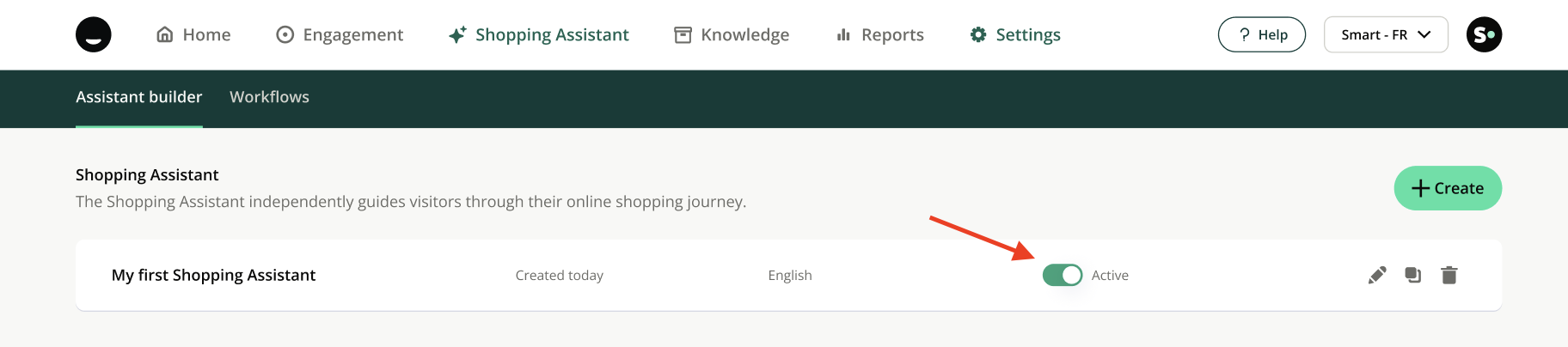This screenshot has height=347, width=1568.
Task: Delete the assistant with the trash icon
Action: [x=1449, y=275]
